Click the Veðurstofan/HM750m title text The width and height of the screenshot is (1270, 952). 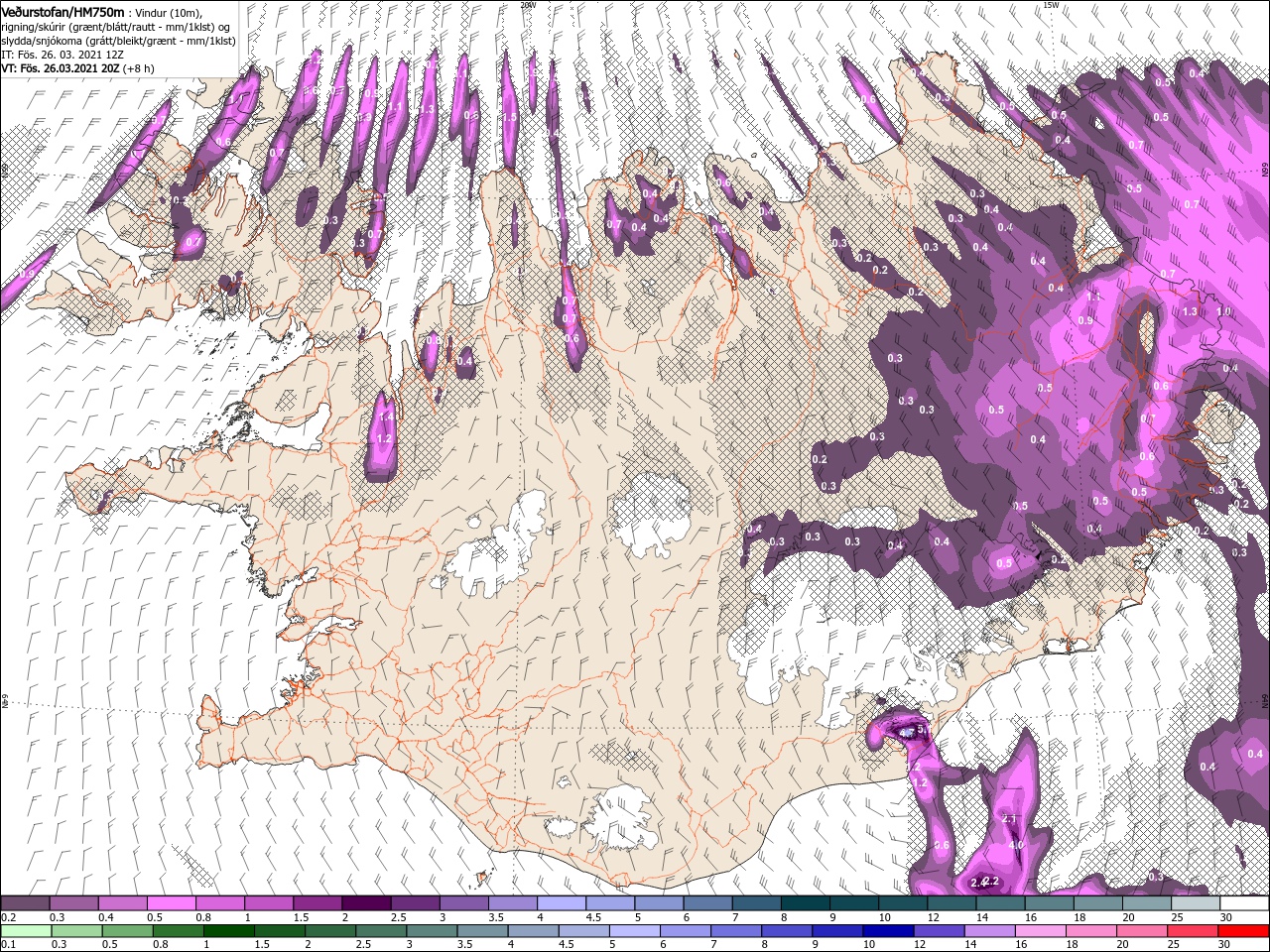coord(63,11)
